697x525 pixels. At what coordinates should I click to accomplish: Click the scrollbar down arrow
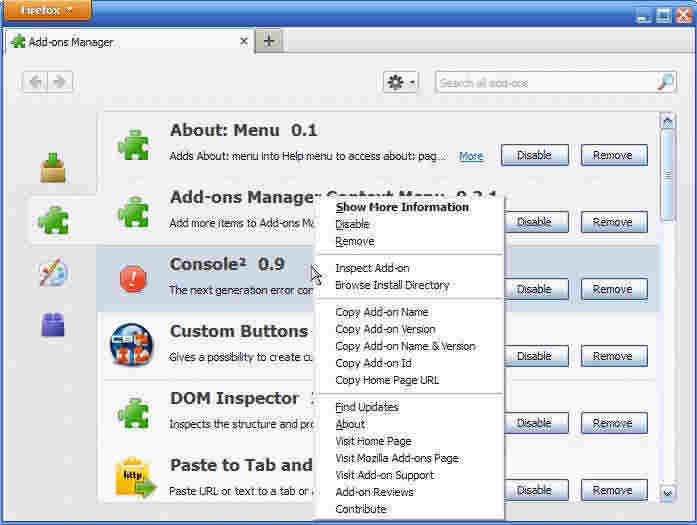point(667,493)
